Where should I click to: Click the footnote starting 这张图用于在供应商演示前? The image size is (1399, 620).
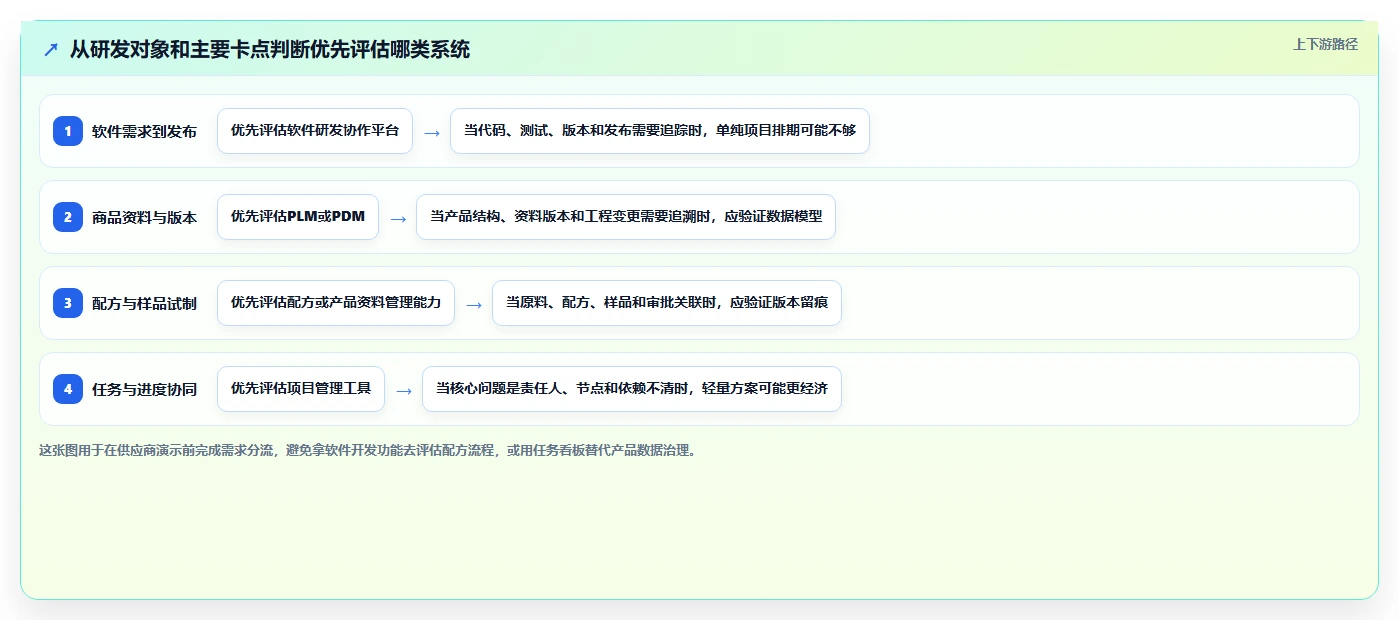(368, 450)
